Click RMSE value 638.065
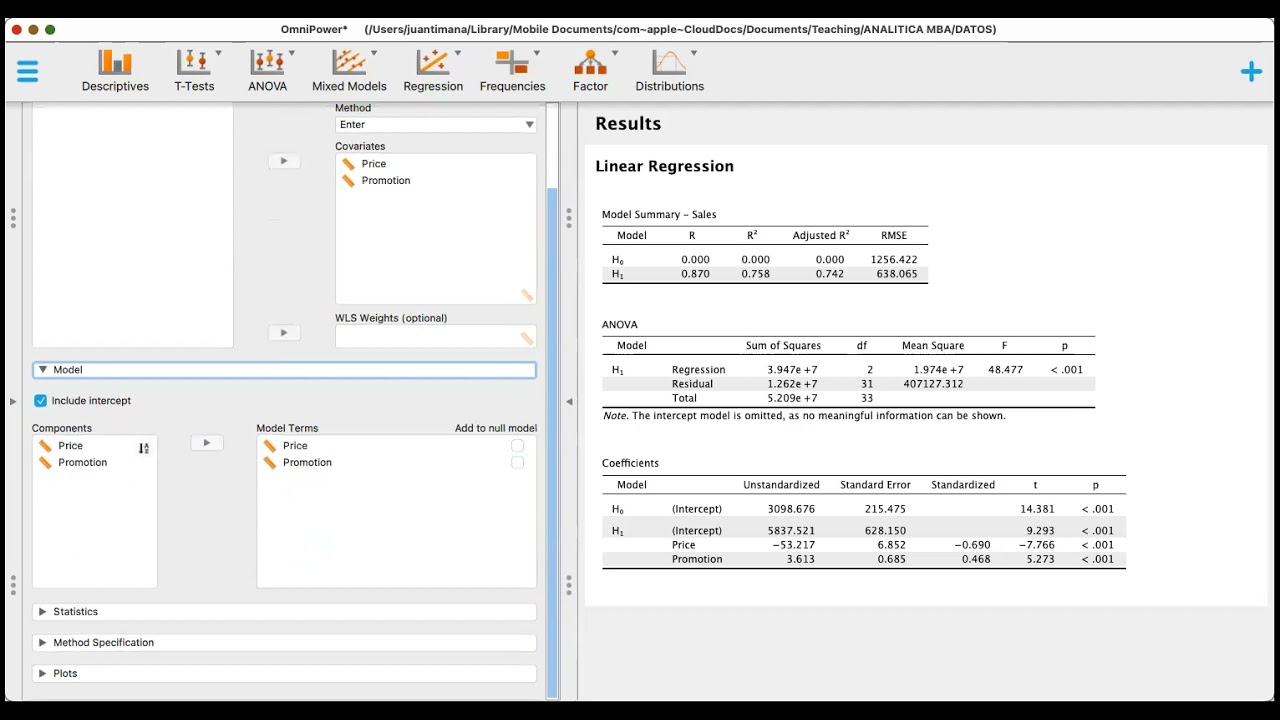Image resolution: width=1280 pixels, height=720 pixels. tap(897, 274)
